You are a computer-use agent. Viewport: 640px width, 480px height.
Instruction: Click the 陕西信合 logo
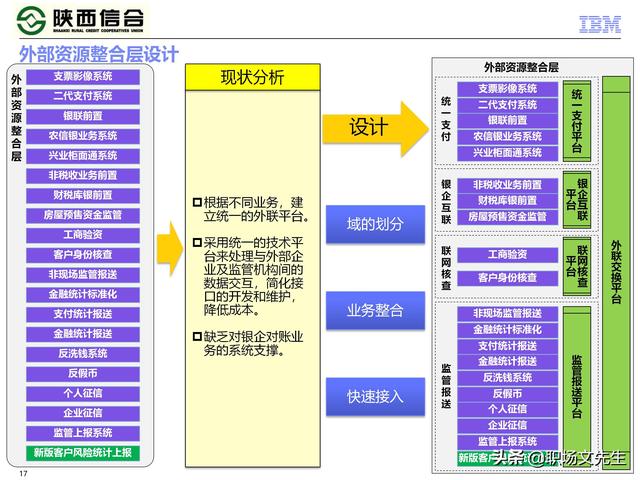click(80, 19)
